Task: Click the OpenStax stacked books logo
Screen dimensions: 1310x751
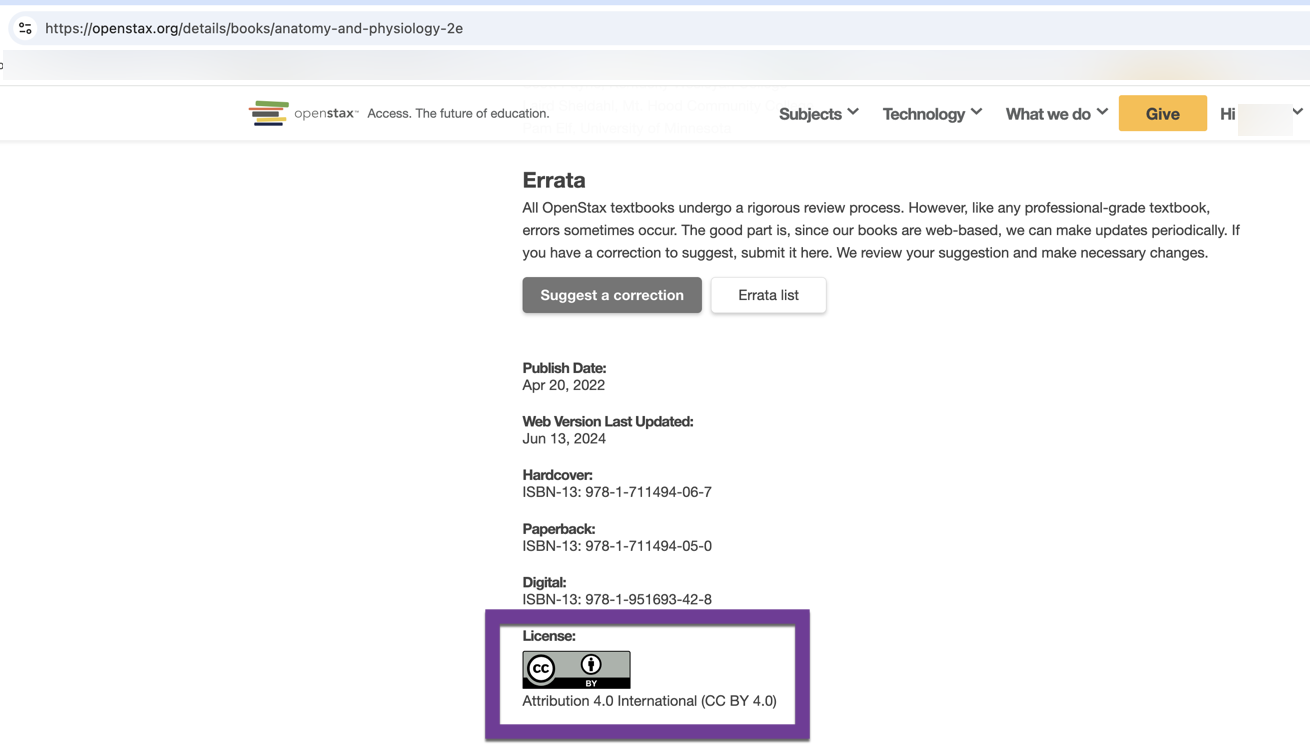Action: click(x=268, y=113)
